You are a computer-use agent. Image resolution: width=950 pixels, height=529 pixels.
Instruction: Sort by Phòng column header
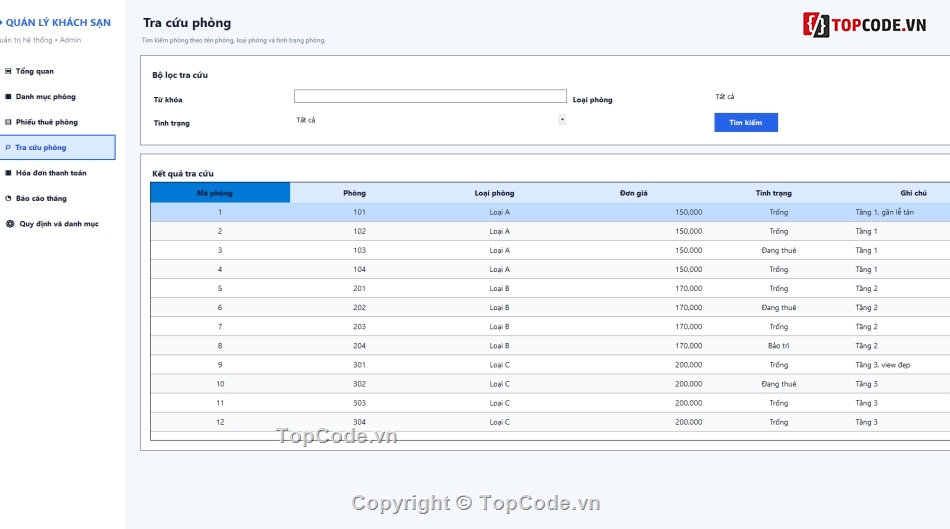[354, 193]
